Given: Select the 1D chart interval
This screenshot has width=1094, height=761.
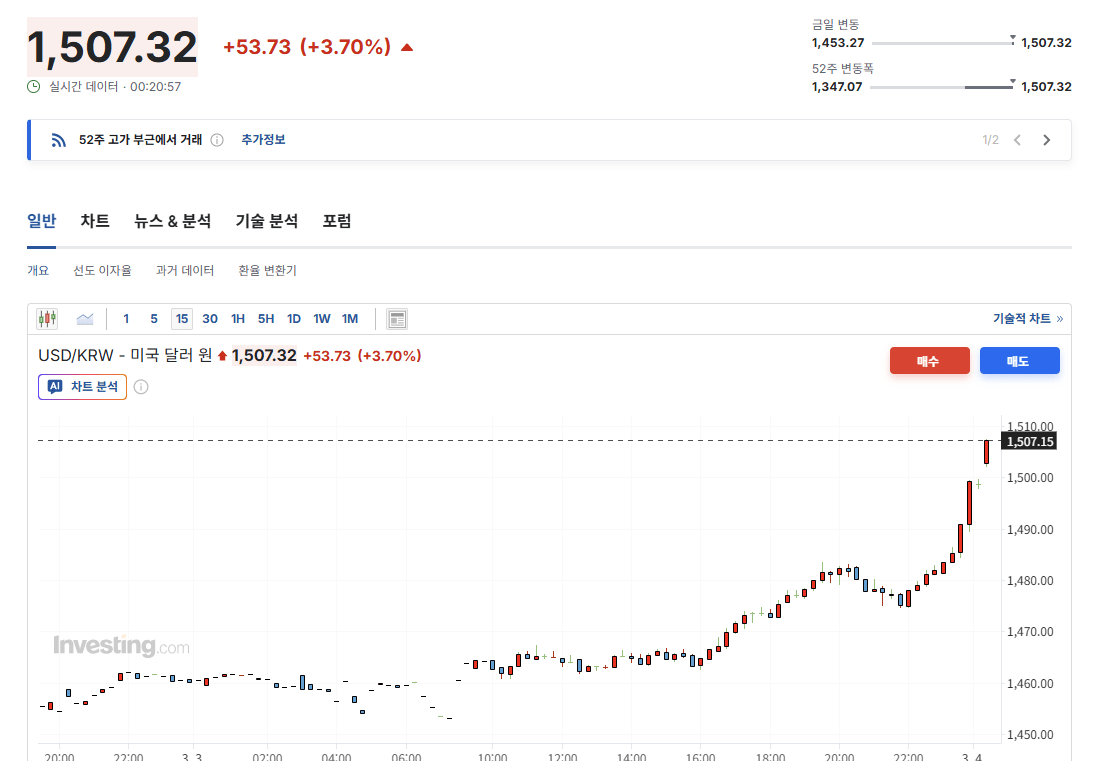Looking at the screenshot, I should tap(294, 319).
